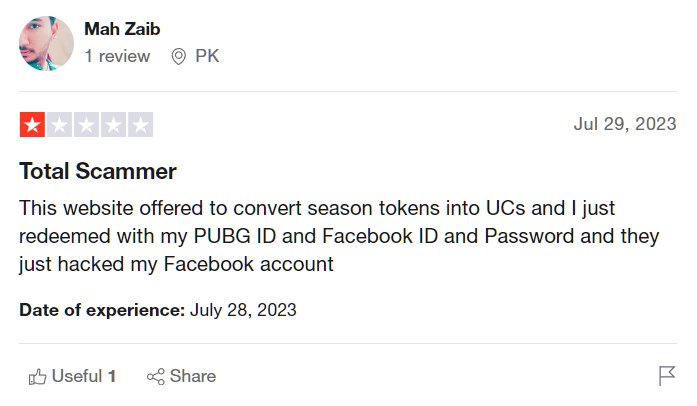Click the red first star rating
The width and height of the screenshot is (697, 406).
coord(32,125)
